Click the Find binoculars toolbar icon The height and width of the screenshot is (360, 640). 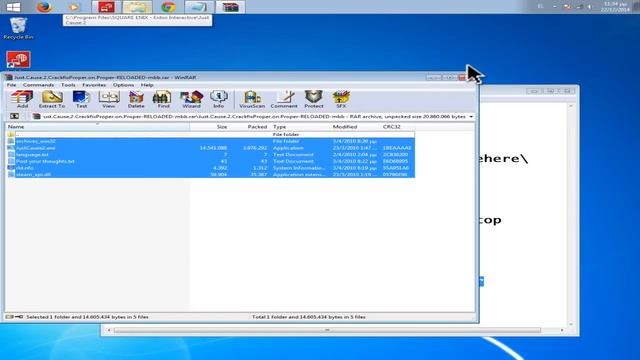pos(163,99)
